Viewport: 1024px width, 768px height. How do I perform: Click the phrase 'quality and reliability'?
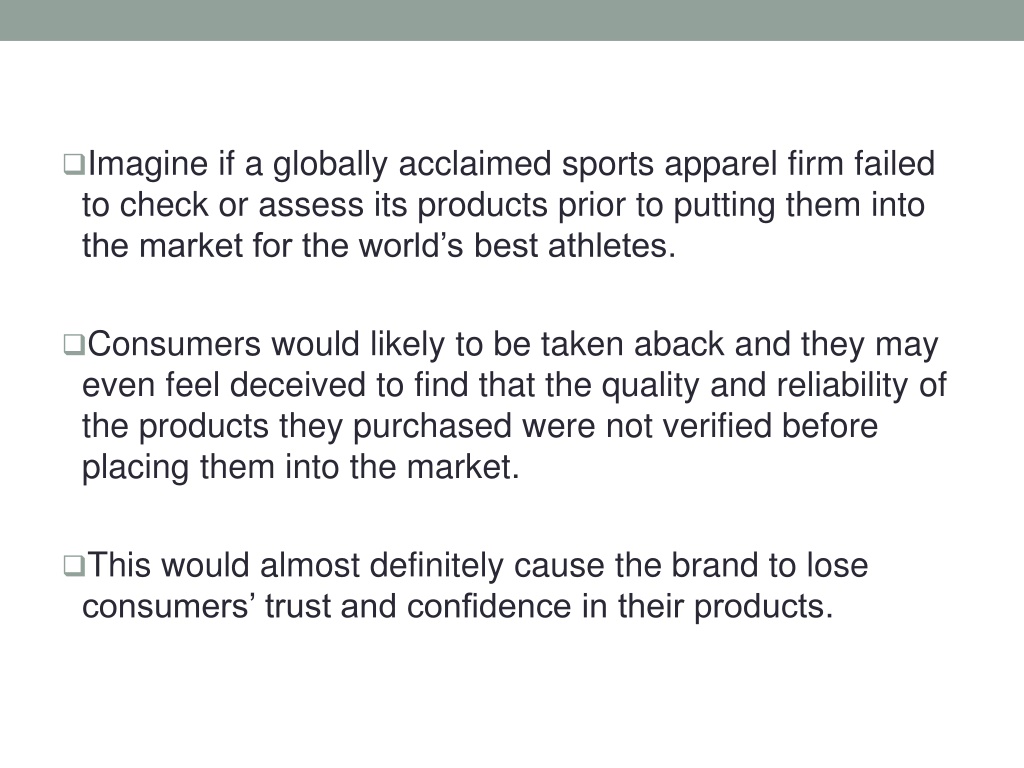click(754, 386)
